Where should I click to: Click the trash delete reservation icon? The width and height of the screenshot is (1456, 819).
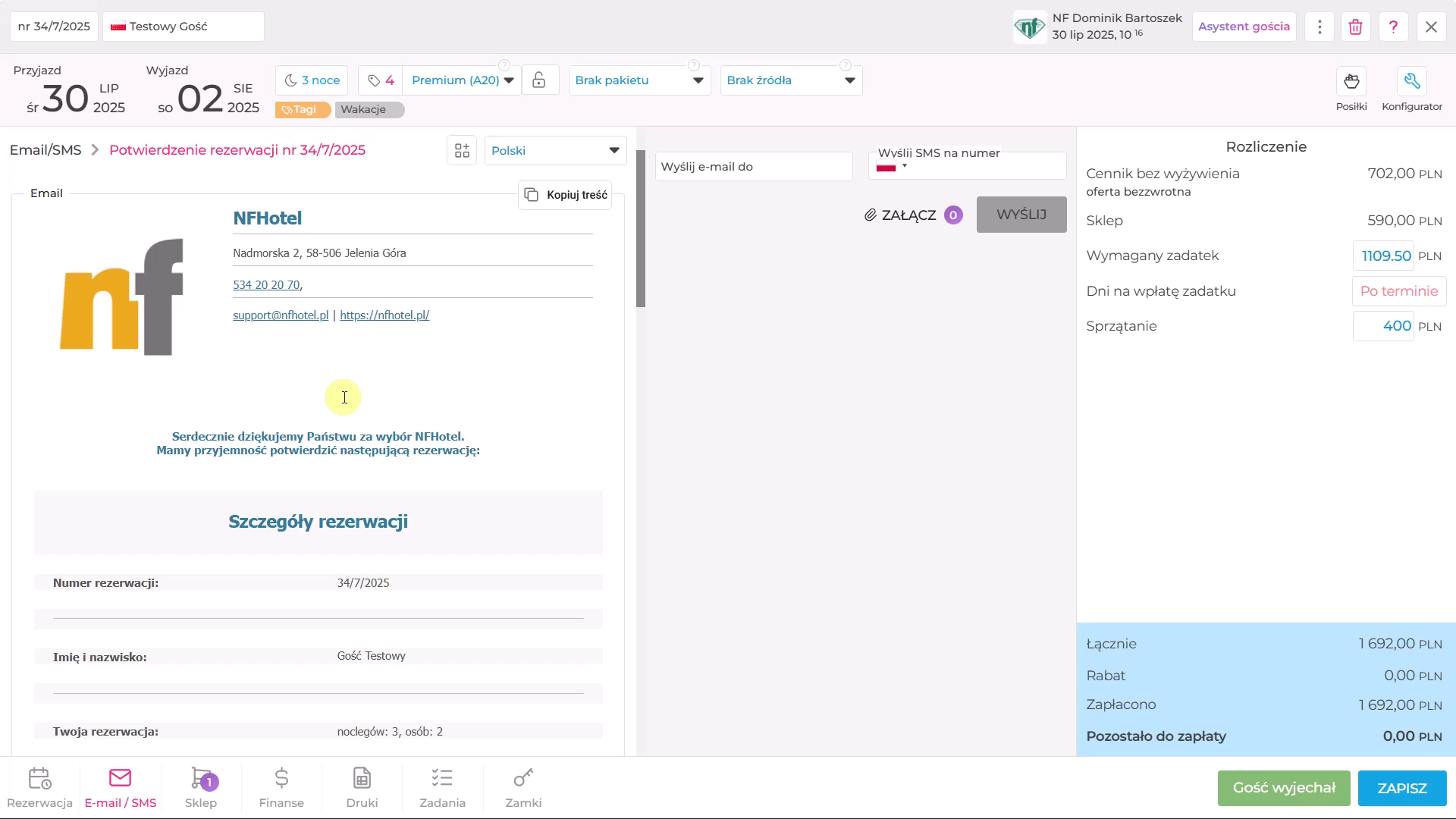click(1356, 27)
